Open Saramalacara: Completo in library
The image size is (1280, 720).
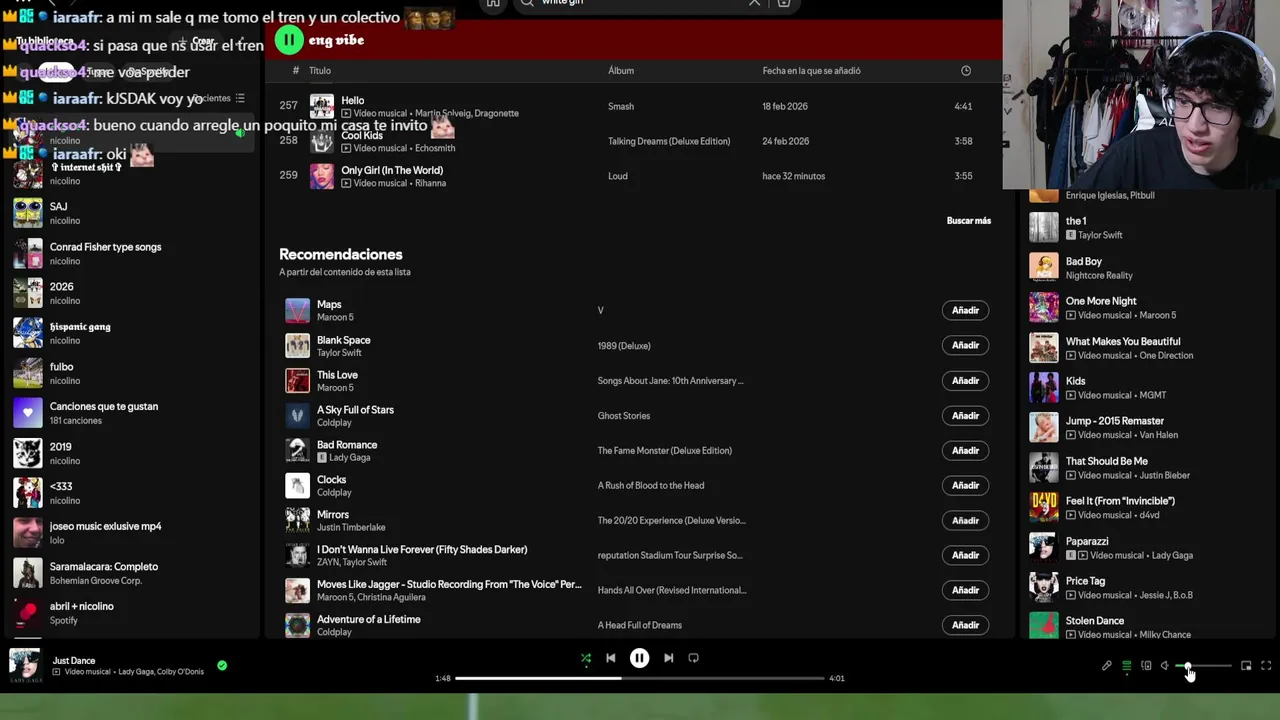tap(132, 573)
